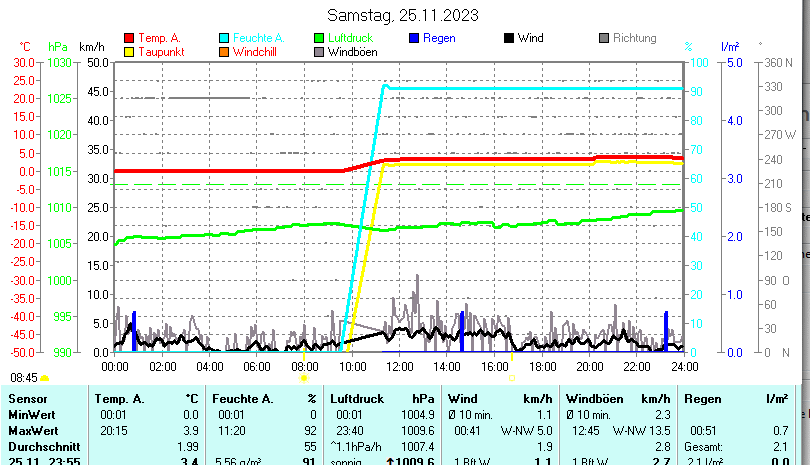Click the orange Windchill legend square
Image resolution: width=810 pixels, height=465 pixels.
224,51
